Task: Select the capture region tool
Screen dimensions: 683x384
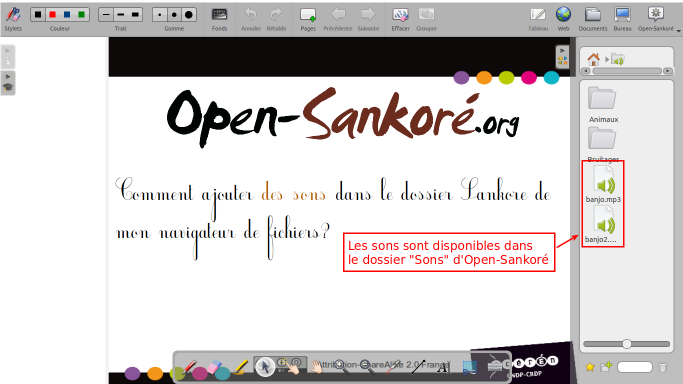Action: coord(469,367)
